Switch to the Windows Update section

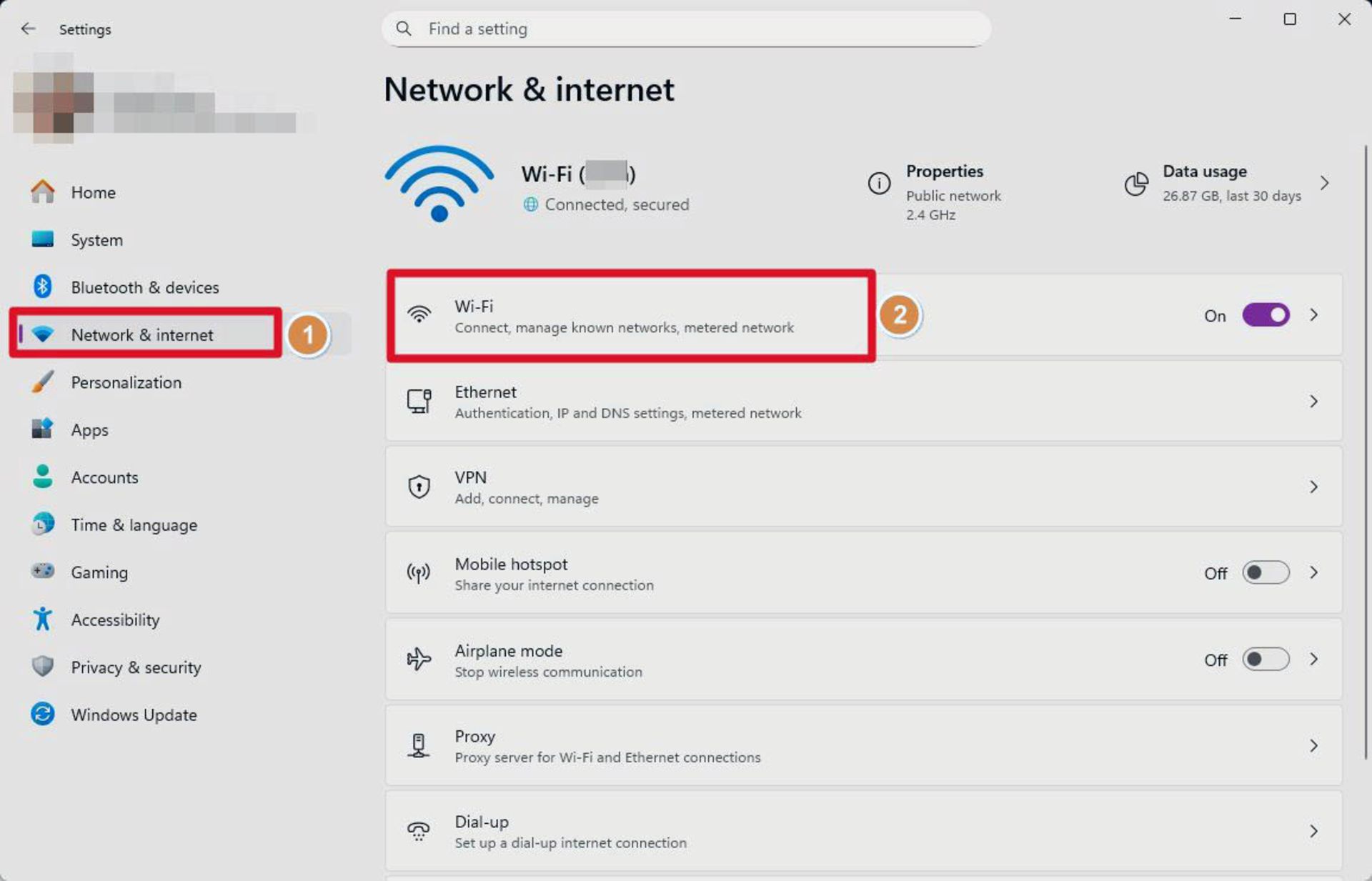tap(134, 715)
